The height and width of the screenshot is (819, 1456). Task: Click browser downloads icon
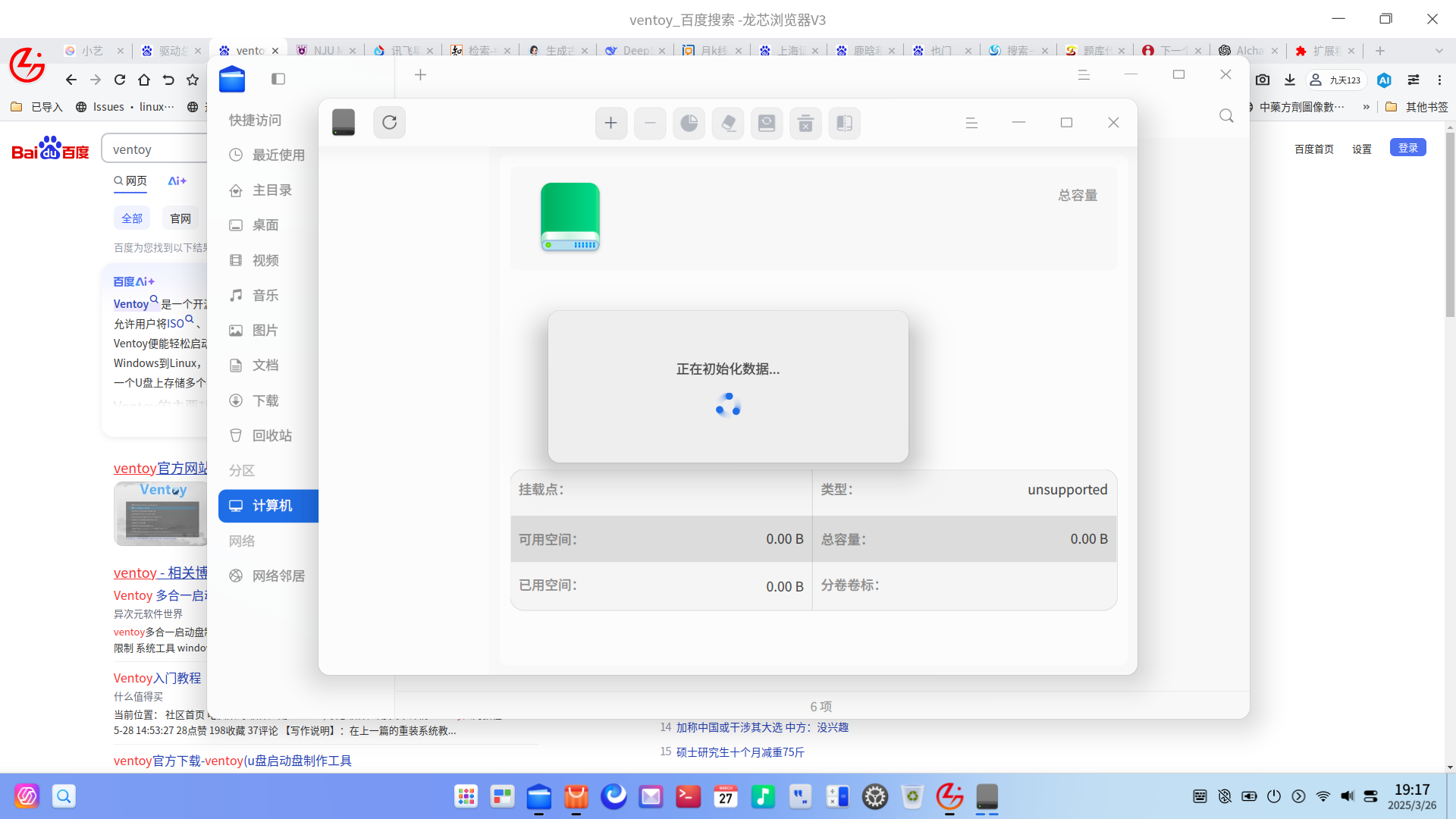[x=1290, y=80]
